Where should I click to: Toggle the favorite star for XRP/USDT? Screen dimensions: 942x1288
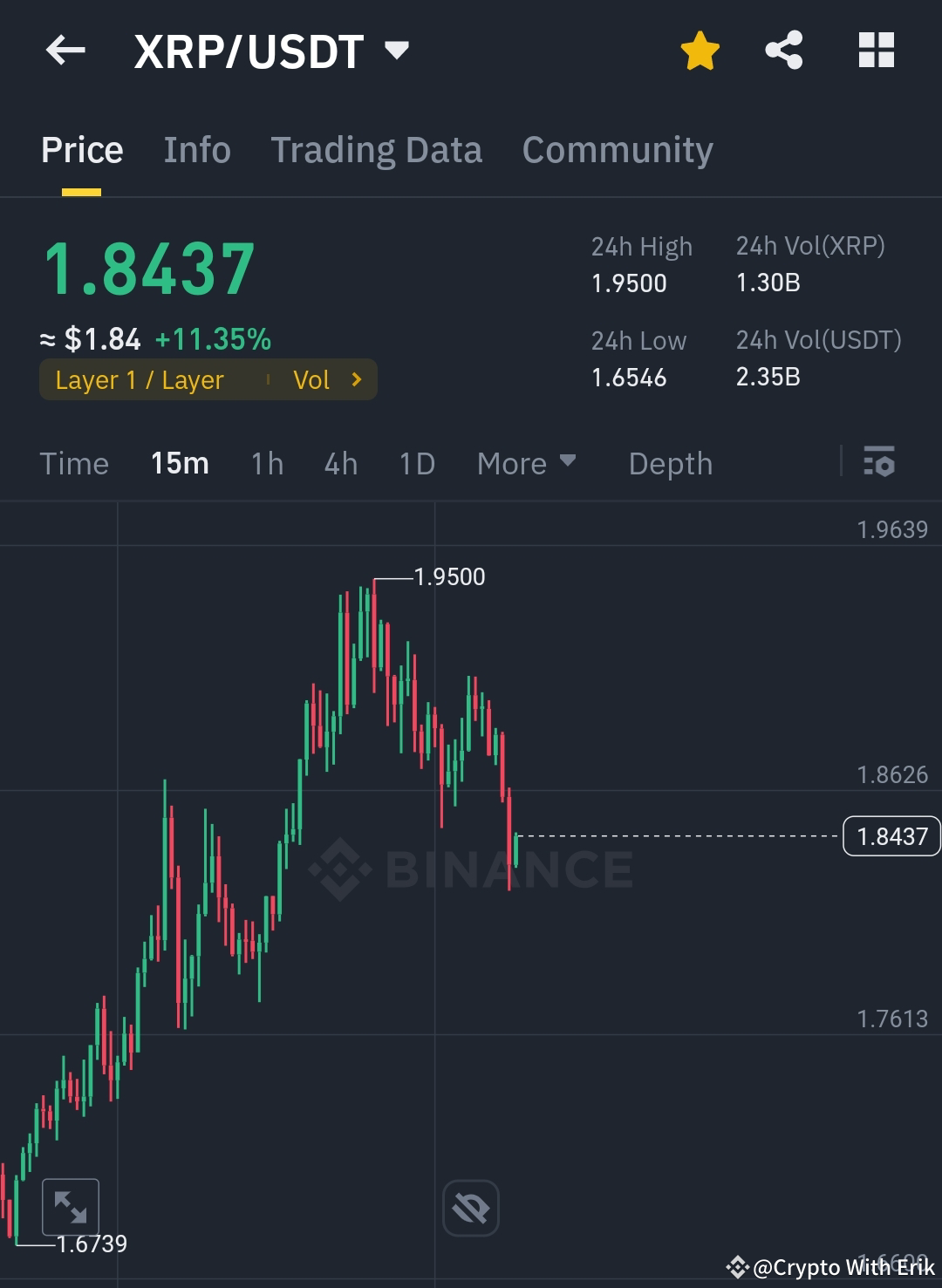pos(700,50)
